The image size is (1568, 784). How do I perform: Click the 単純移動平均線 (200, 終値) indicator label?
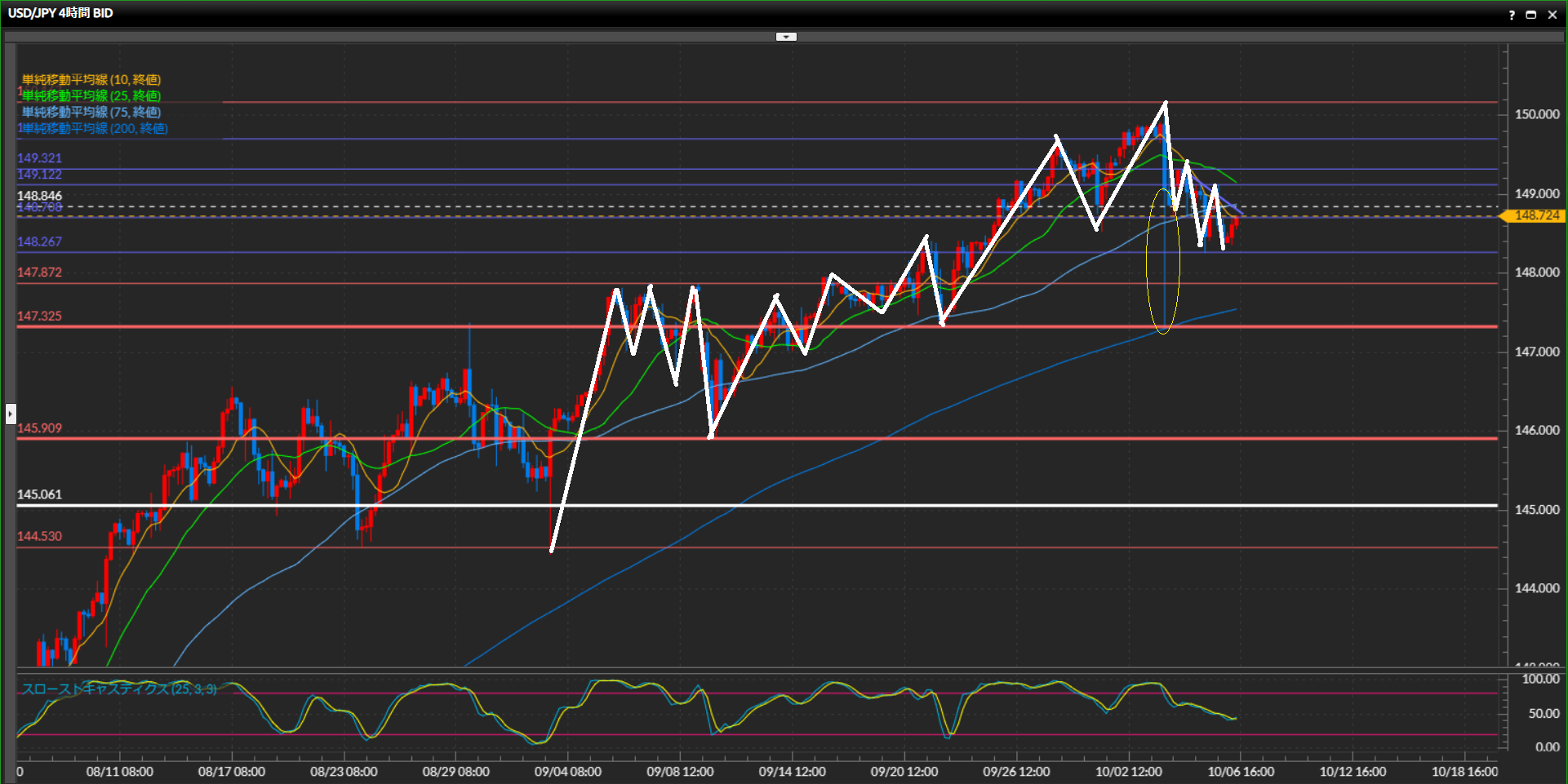click(x=93, y=128)
